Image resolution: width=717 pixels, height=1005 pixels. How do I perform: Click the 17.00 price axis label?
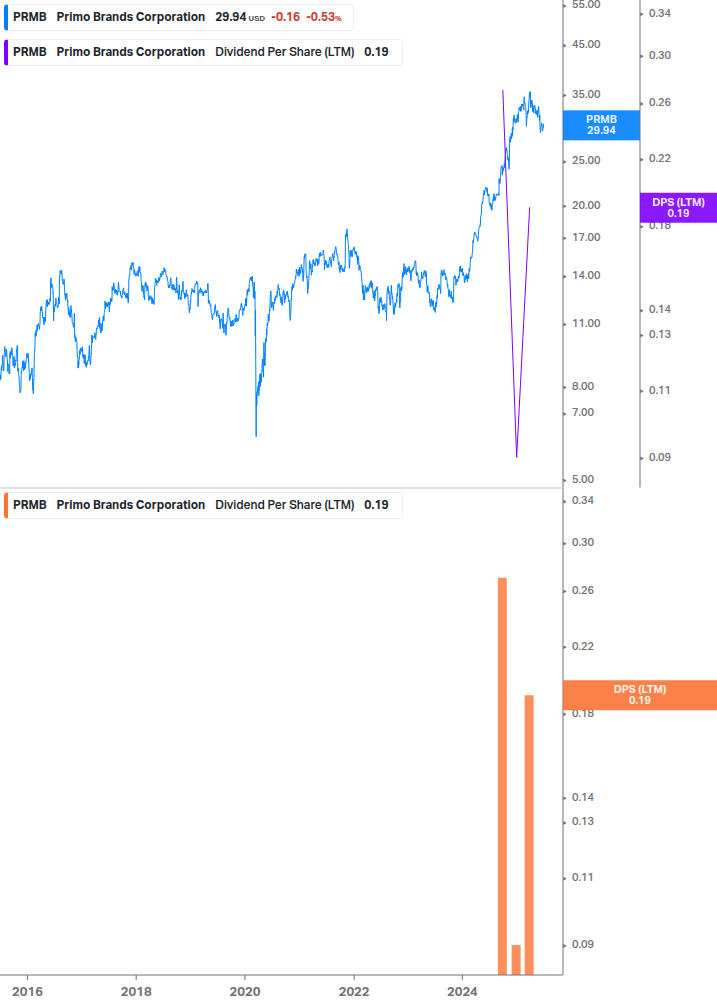click(586, 237)
